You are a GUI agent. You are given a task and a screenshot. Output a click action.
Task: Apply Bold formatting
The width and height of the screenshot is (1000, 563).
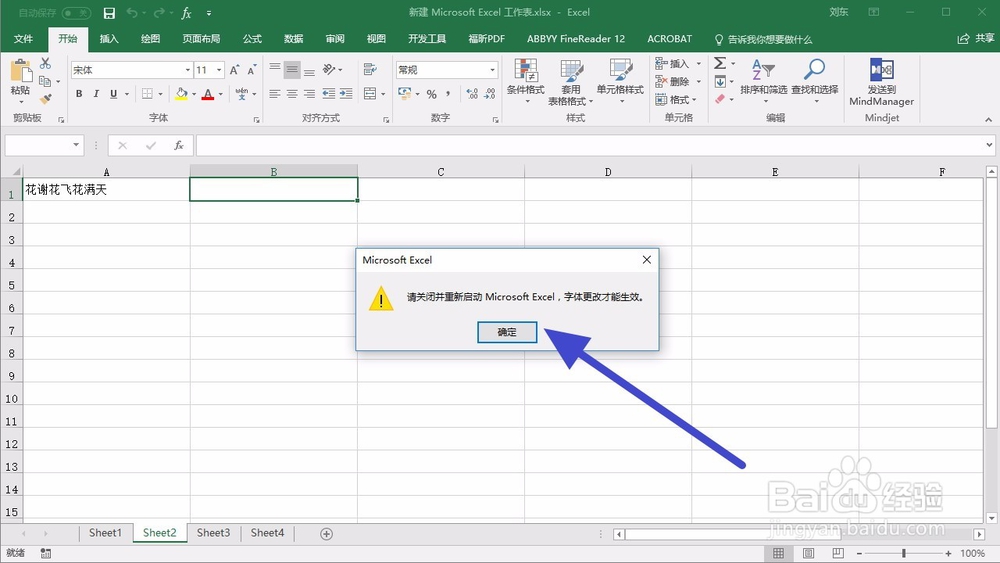pyautogui.click(x=79, y=94)
